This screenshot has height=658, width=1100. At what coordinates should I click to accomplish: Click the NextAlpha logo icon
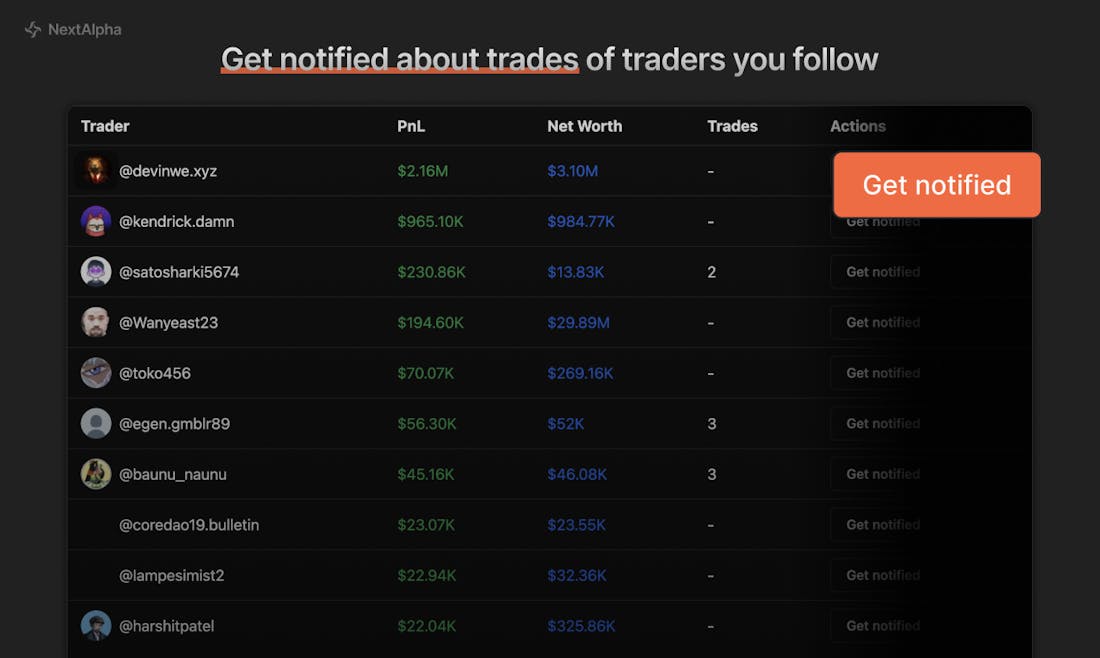pyautogui.click(x=33, y=30)
